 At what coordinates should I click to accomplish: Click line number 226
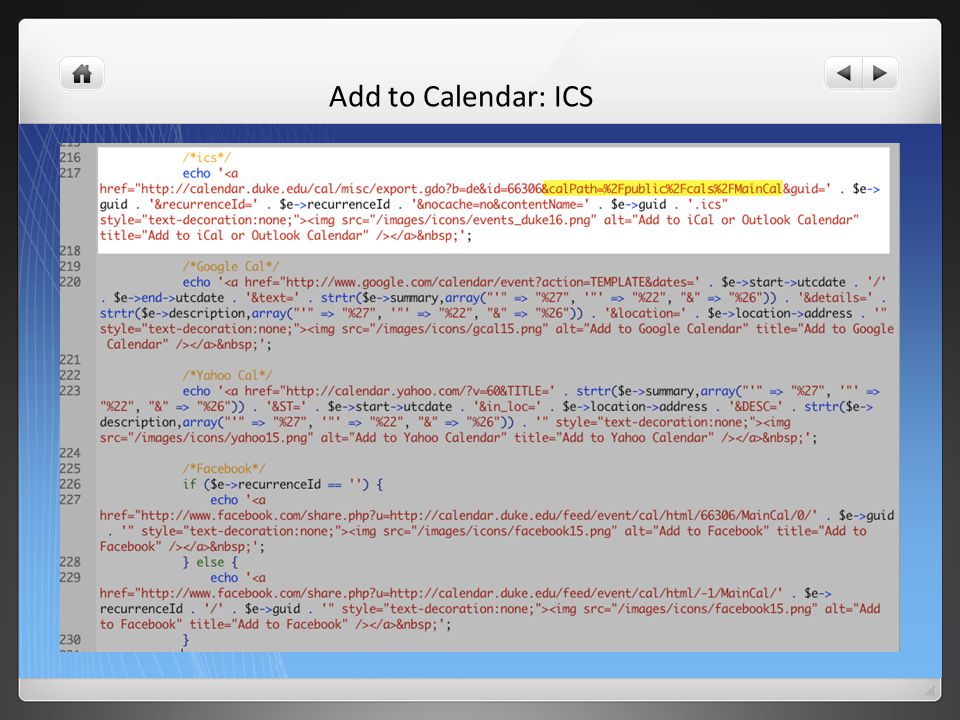70,484
